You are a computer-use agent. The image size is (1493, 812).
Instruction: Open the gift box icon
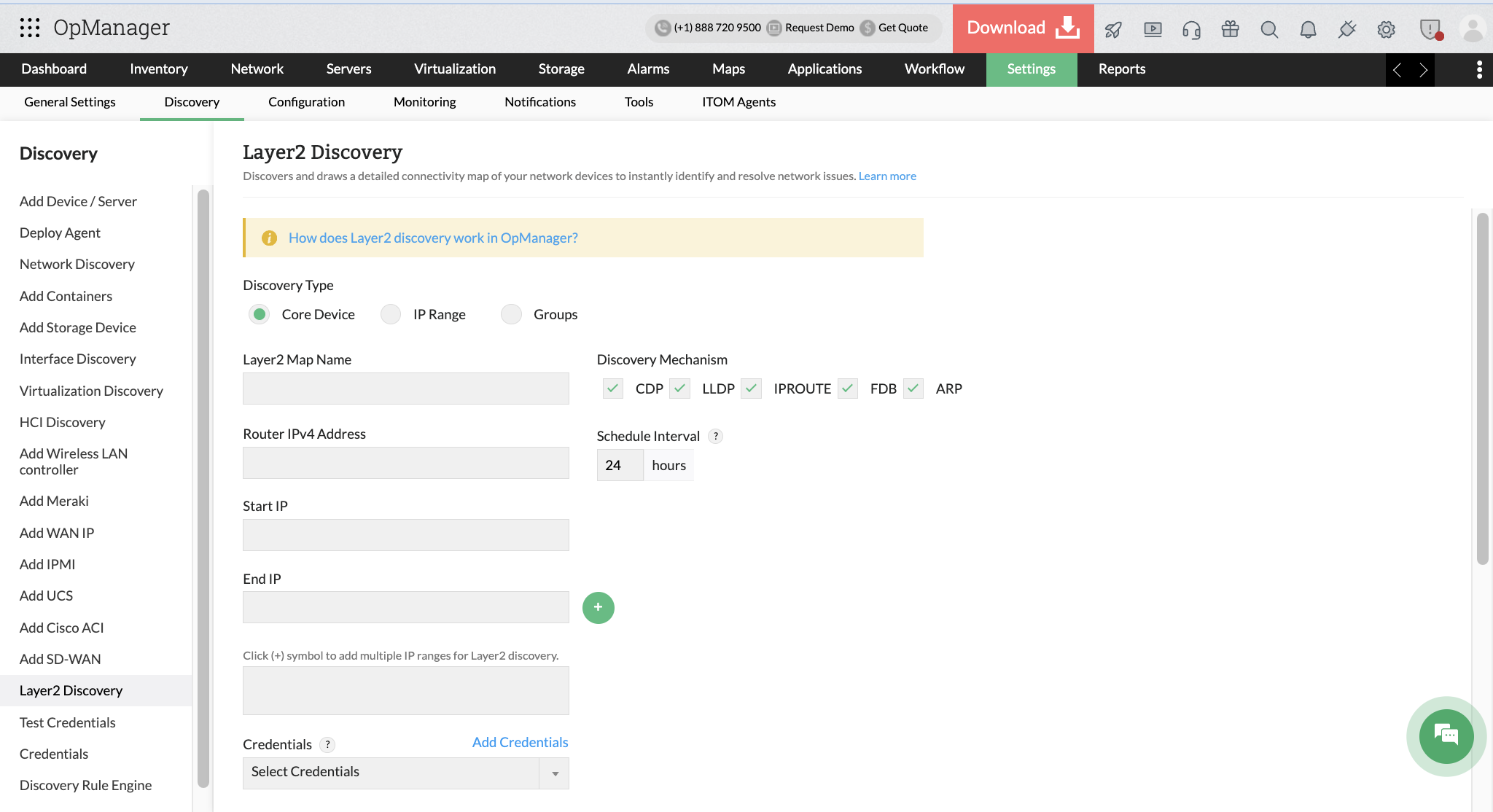1231,29
